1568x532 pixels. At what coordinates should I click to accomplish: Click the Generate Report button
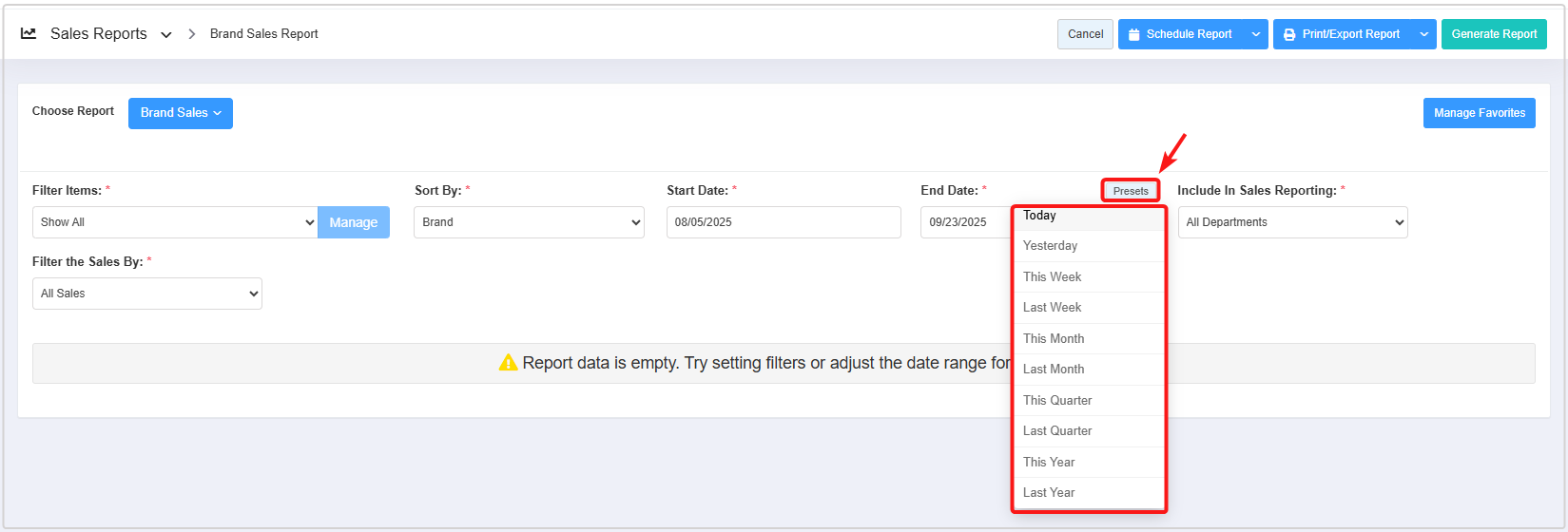pyautogui.click(x=1493, y=34)
